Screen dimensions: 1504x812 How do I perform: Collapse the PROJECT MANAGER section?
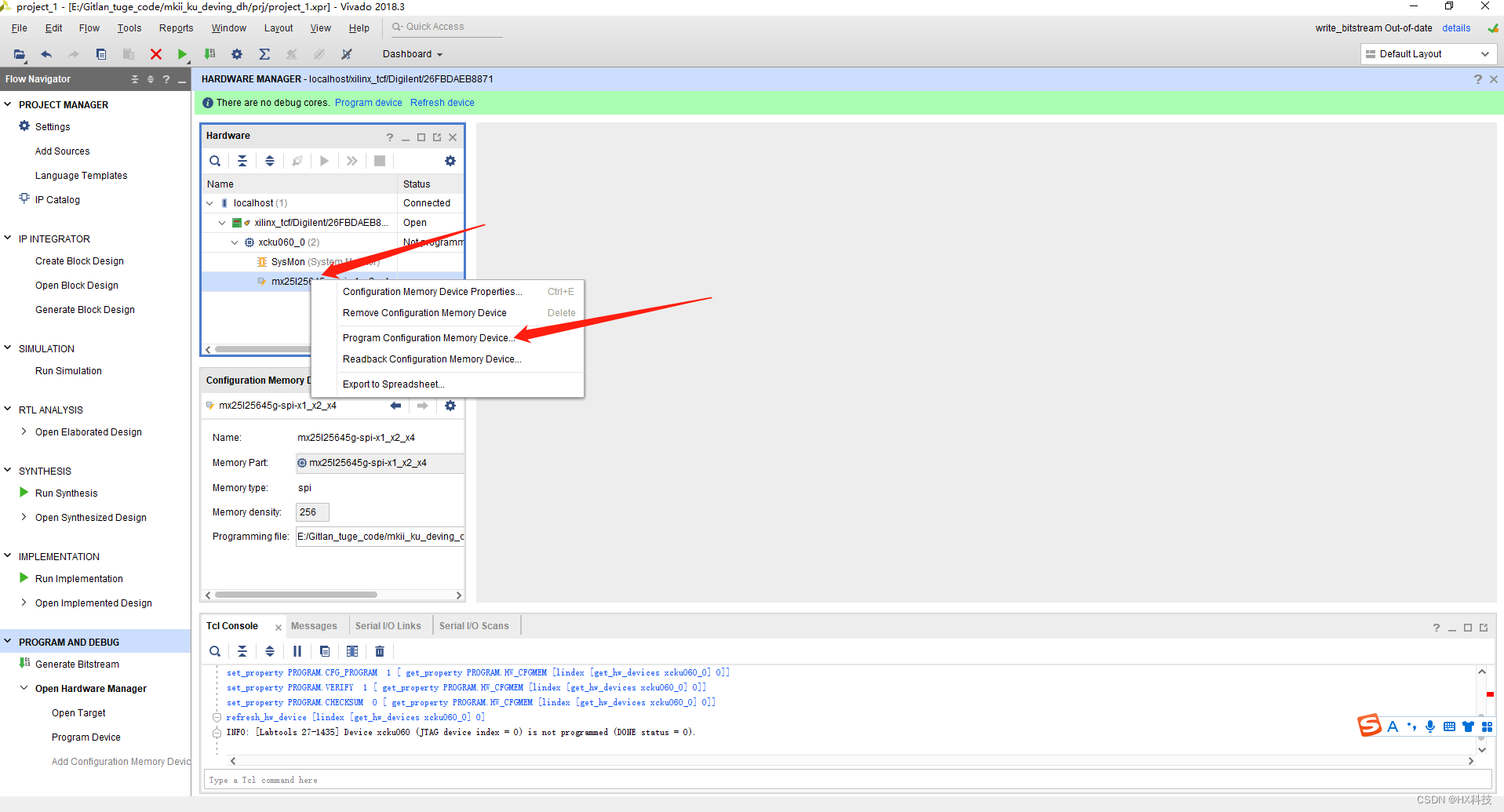tap(8, 104)
